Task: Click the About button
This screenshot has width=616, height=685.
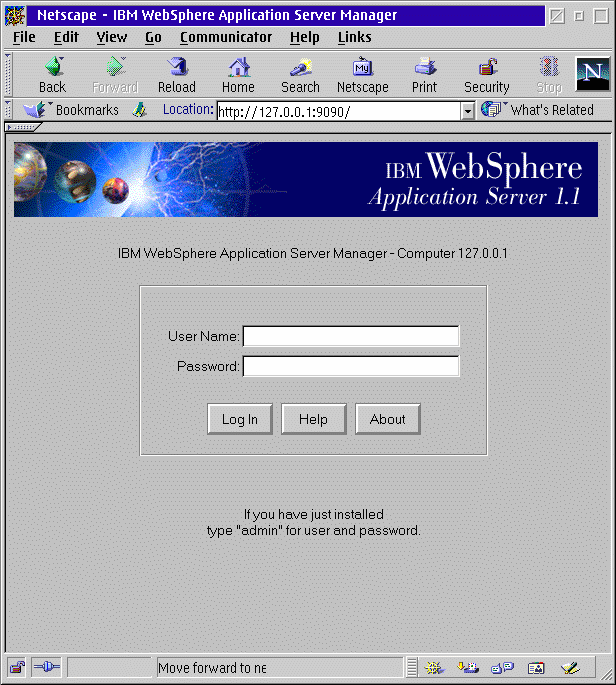Action: tap(388, 419)
